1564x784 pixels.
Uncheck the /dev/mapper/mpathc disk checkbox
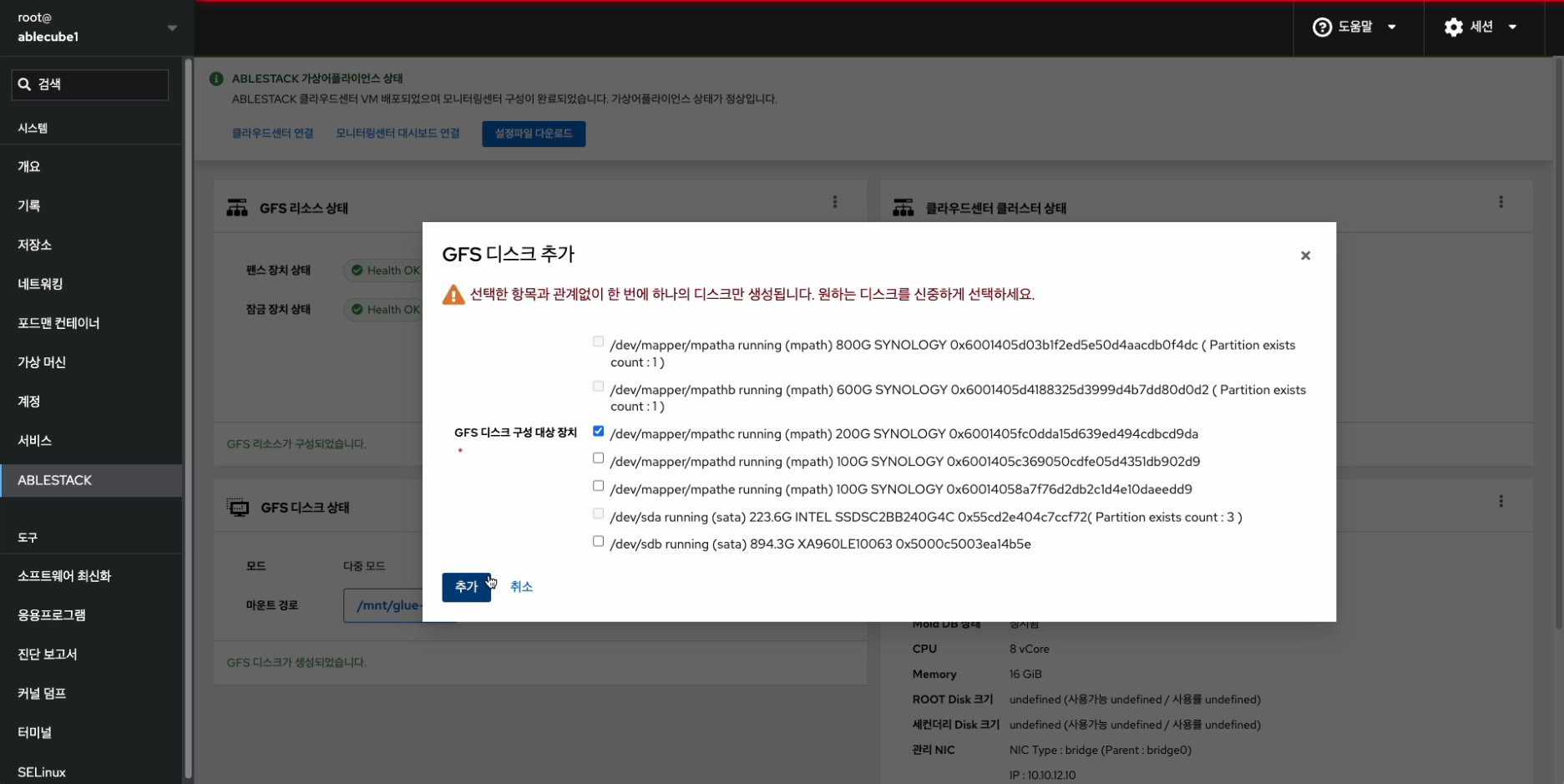coord(598,431)
